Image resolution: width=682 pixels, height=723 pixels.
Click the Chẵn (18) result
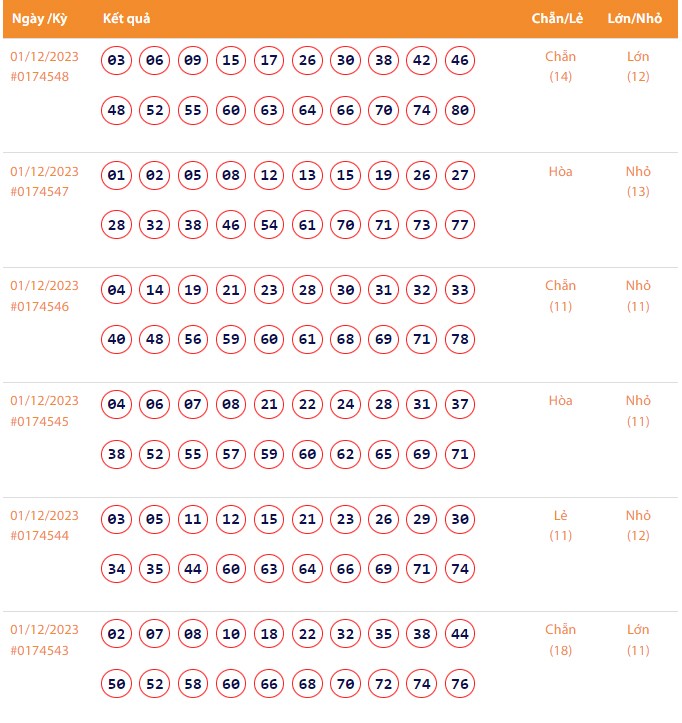561,640
